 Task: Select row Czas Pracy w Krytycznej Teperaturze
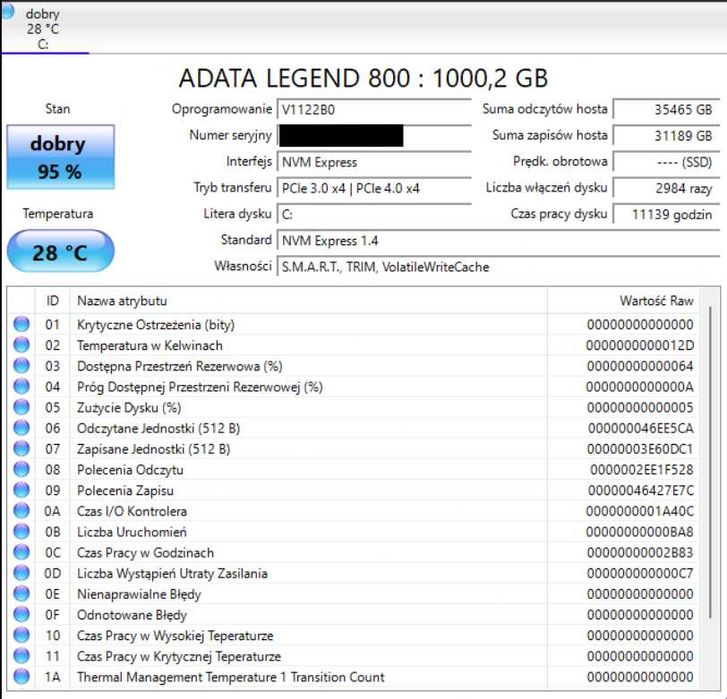[353, 656]
